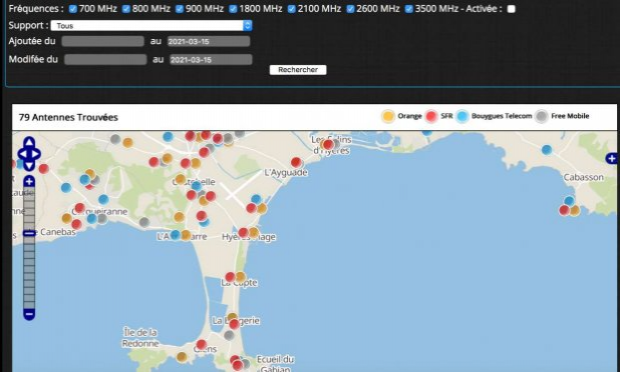
Task: Click the red marker at Les Salins d'Hyères
Action: point(328,144)
